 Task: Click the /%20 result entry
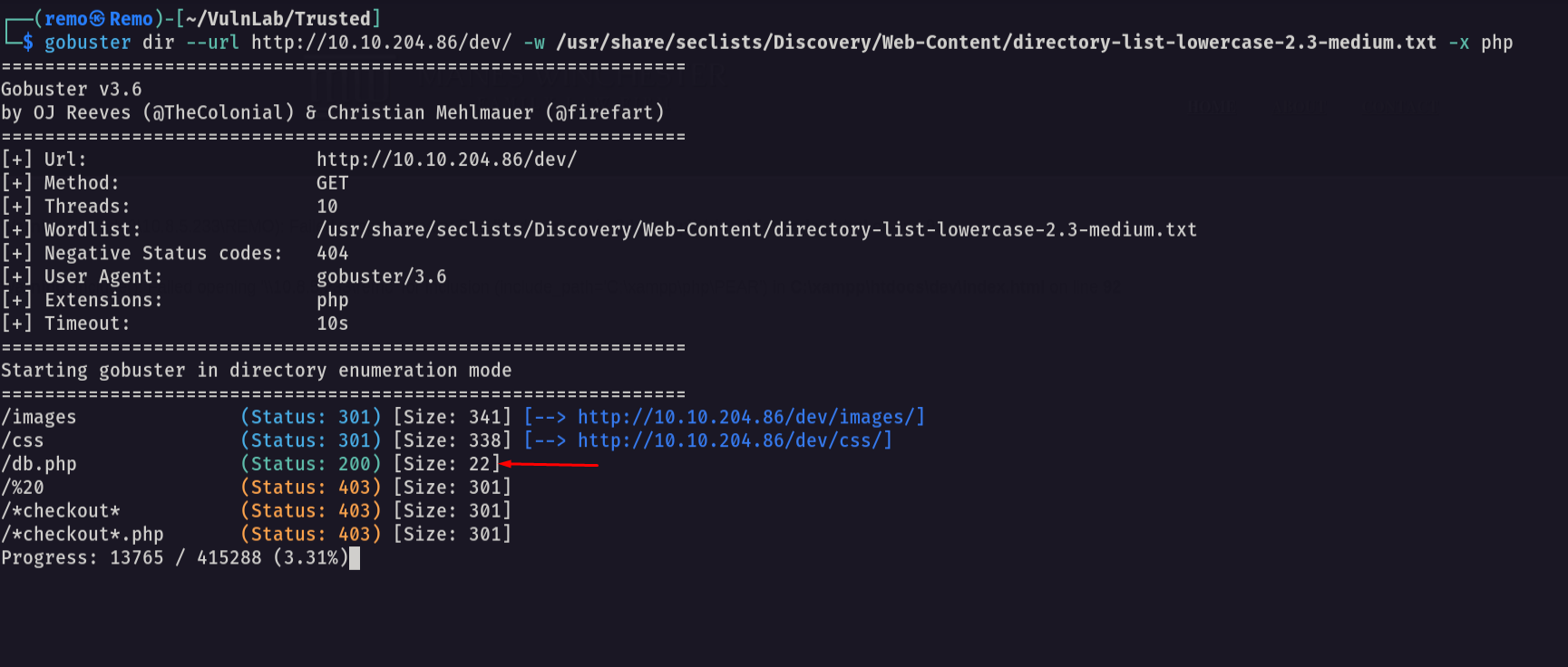point(23,488)
